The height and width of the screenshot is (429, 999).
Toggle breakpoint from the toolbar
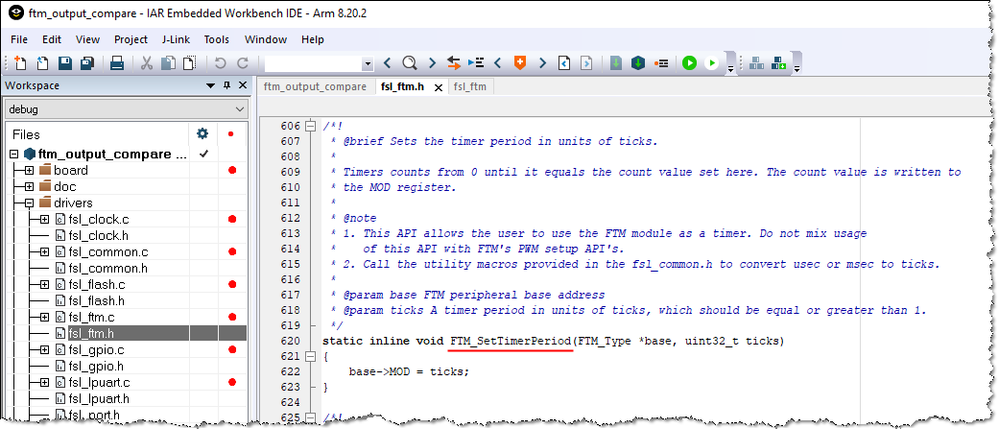point(661,63)
